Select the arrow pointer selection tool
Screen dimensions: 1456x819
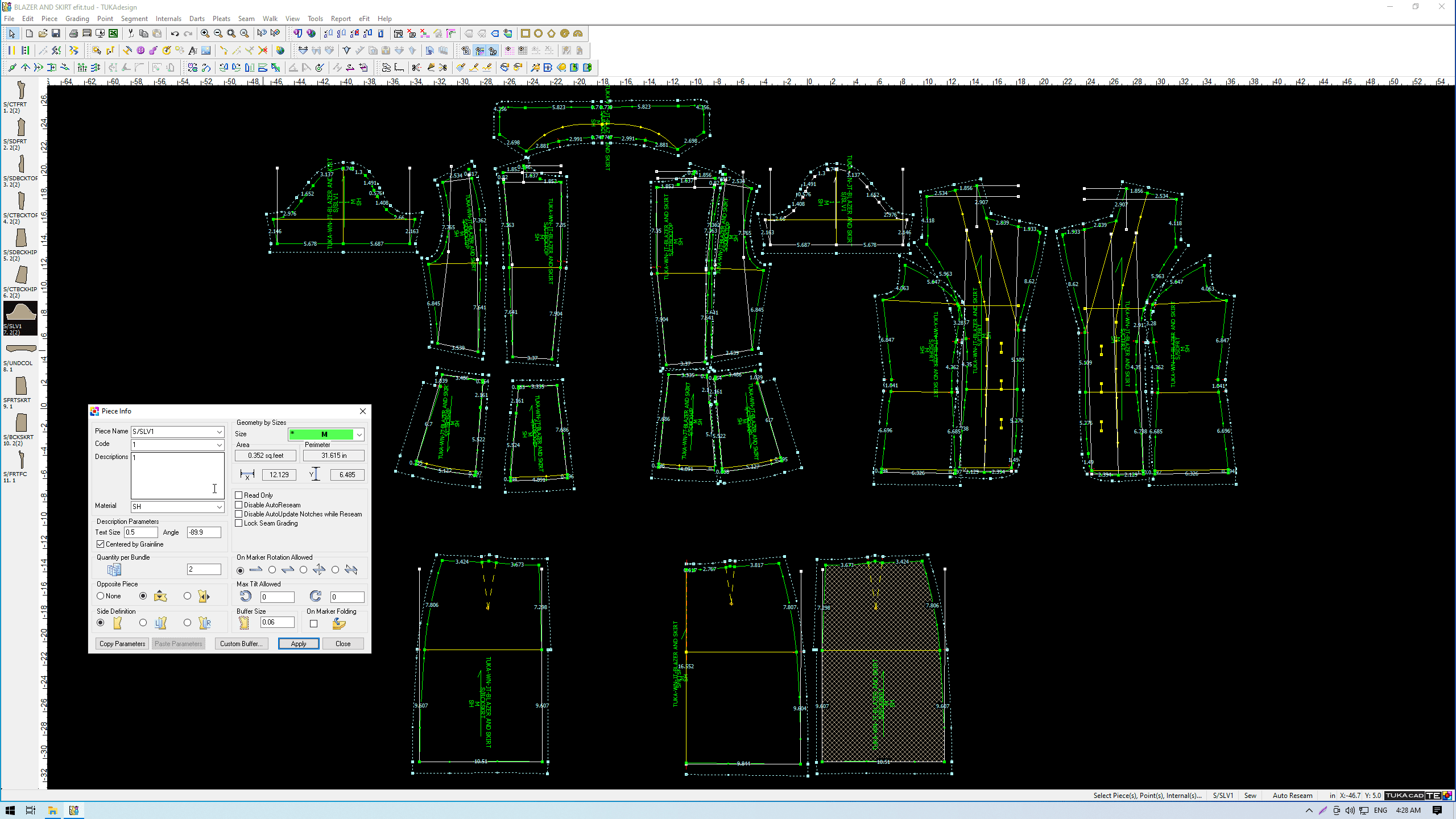[12, 34]
